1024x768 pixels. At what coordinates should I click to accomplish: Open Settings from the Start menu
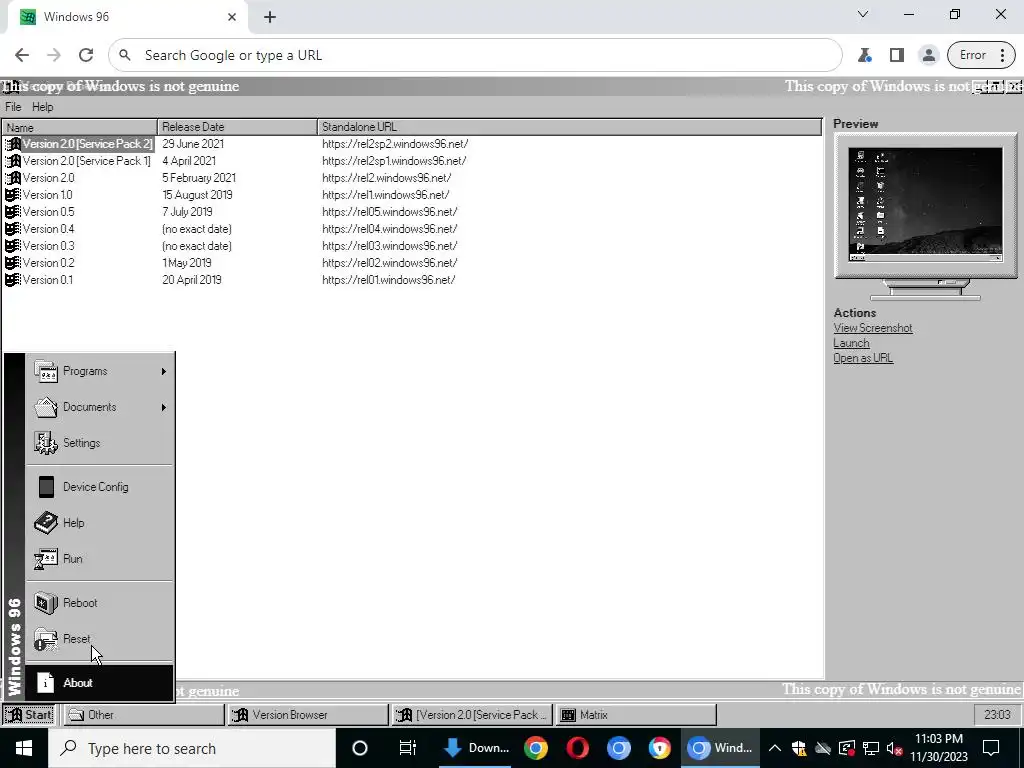100,443
